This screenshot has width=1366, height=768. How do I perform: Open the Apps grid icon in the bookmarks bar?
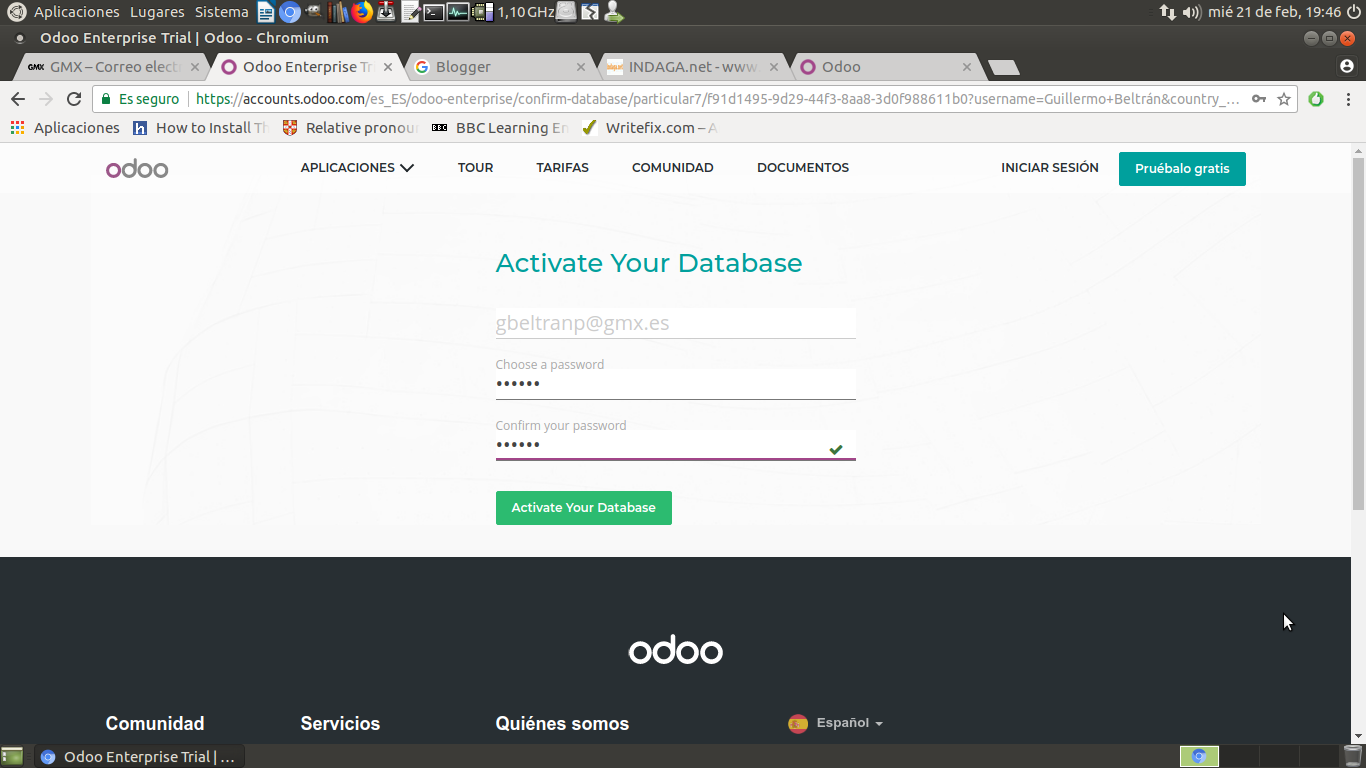(x=17, y=128)
